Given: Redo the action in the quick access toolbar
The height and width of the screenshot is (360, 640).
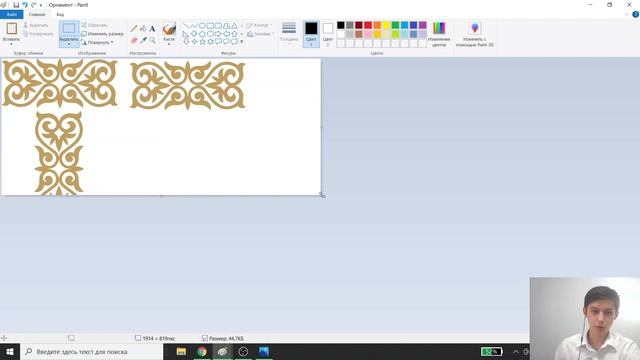Looking at the screenshot, I should pos(33,5).
